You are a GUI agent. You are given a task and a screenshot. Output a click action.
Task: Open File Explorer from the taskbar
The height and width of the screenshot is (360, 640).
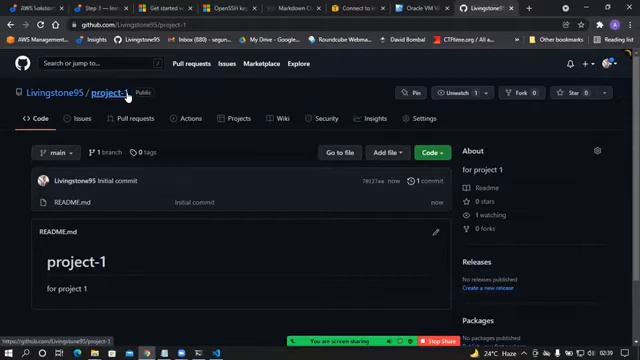tap(95, 353)
